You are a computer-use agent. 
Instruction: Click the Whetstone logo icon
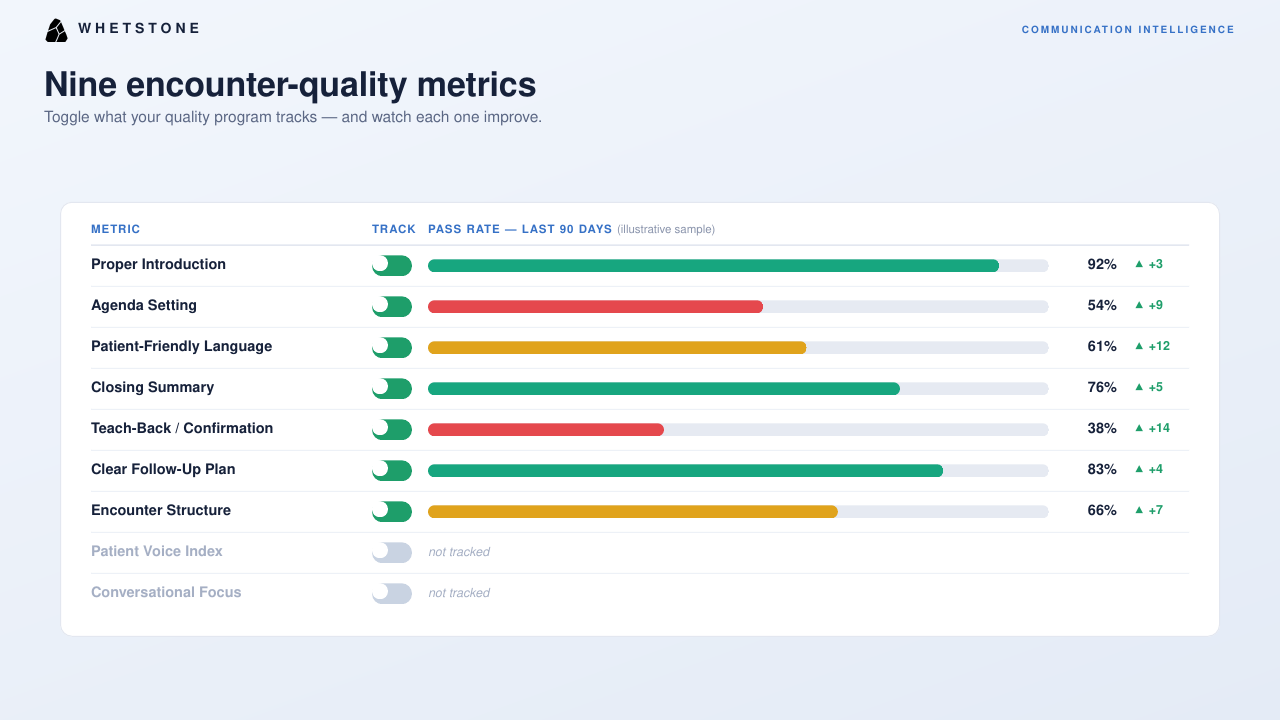pos(56,30)
